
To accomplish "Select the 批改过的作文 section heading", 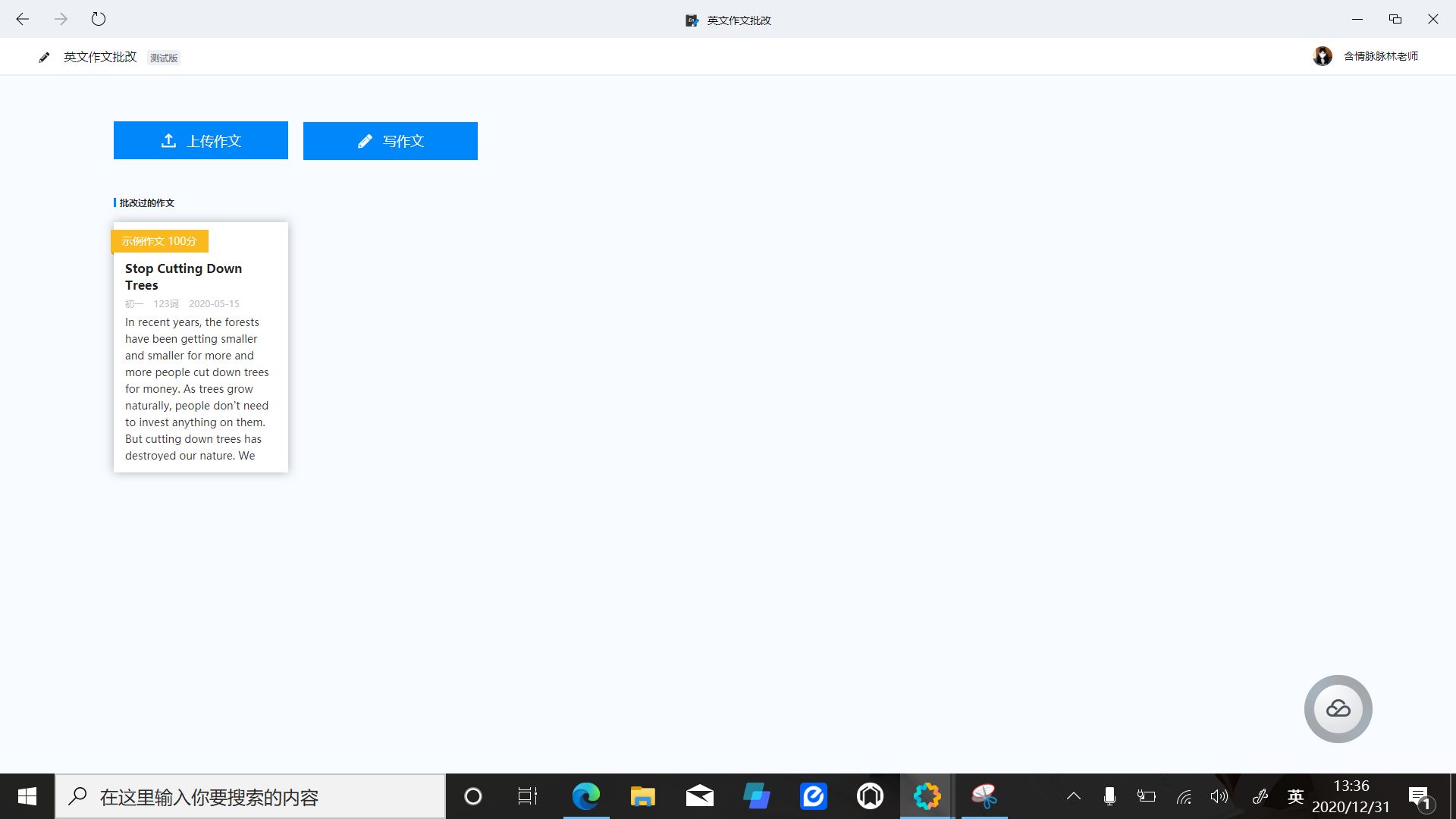I will coord(146,202).
